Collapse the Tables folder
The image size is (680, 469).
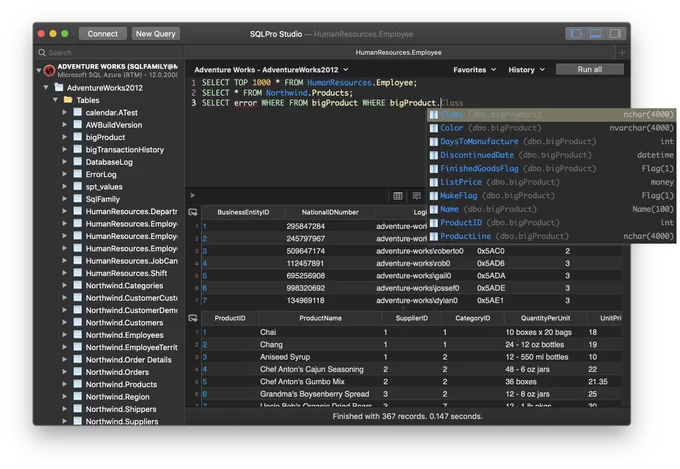tap(55, 100)
